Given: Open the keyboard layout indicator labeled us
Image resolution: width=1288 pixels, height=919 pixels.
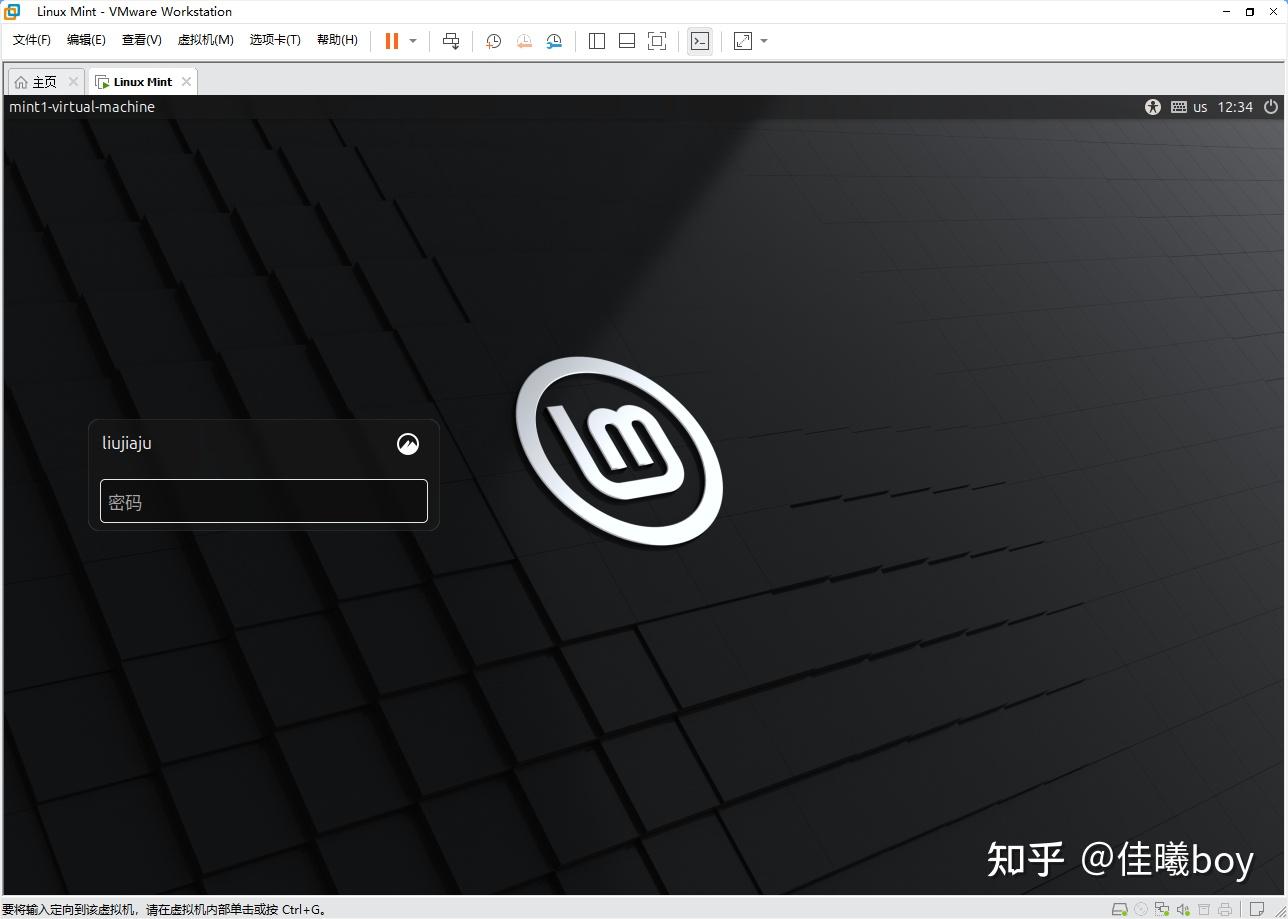Looking at the screenshot, I should [x=1200, y=107].
